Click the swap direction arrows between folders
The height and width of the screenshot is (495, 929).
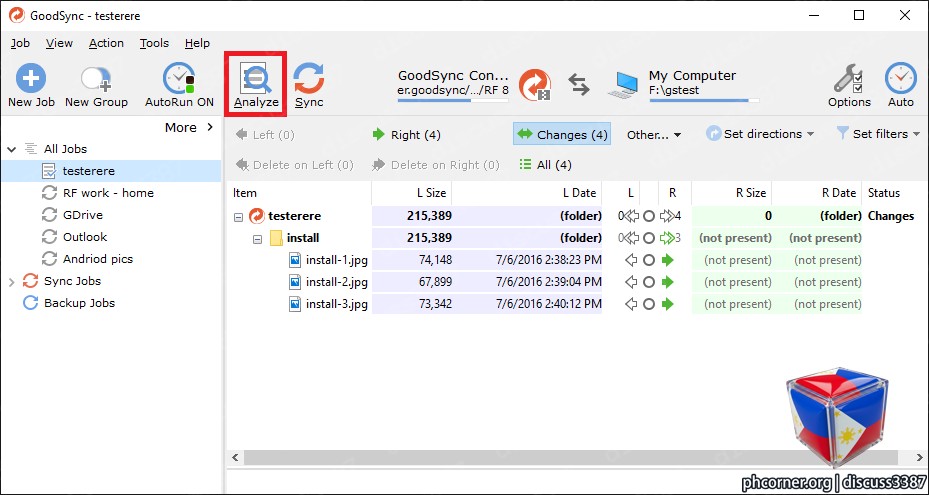(579, 84)
